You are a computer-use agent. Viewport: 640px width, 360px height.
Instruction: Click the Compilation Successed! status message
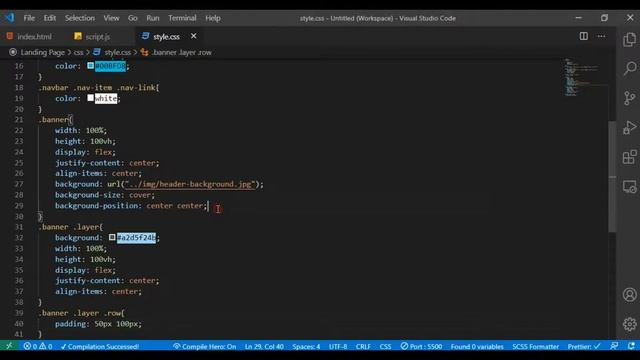coord(100,346)
